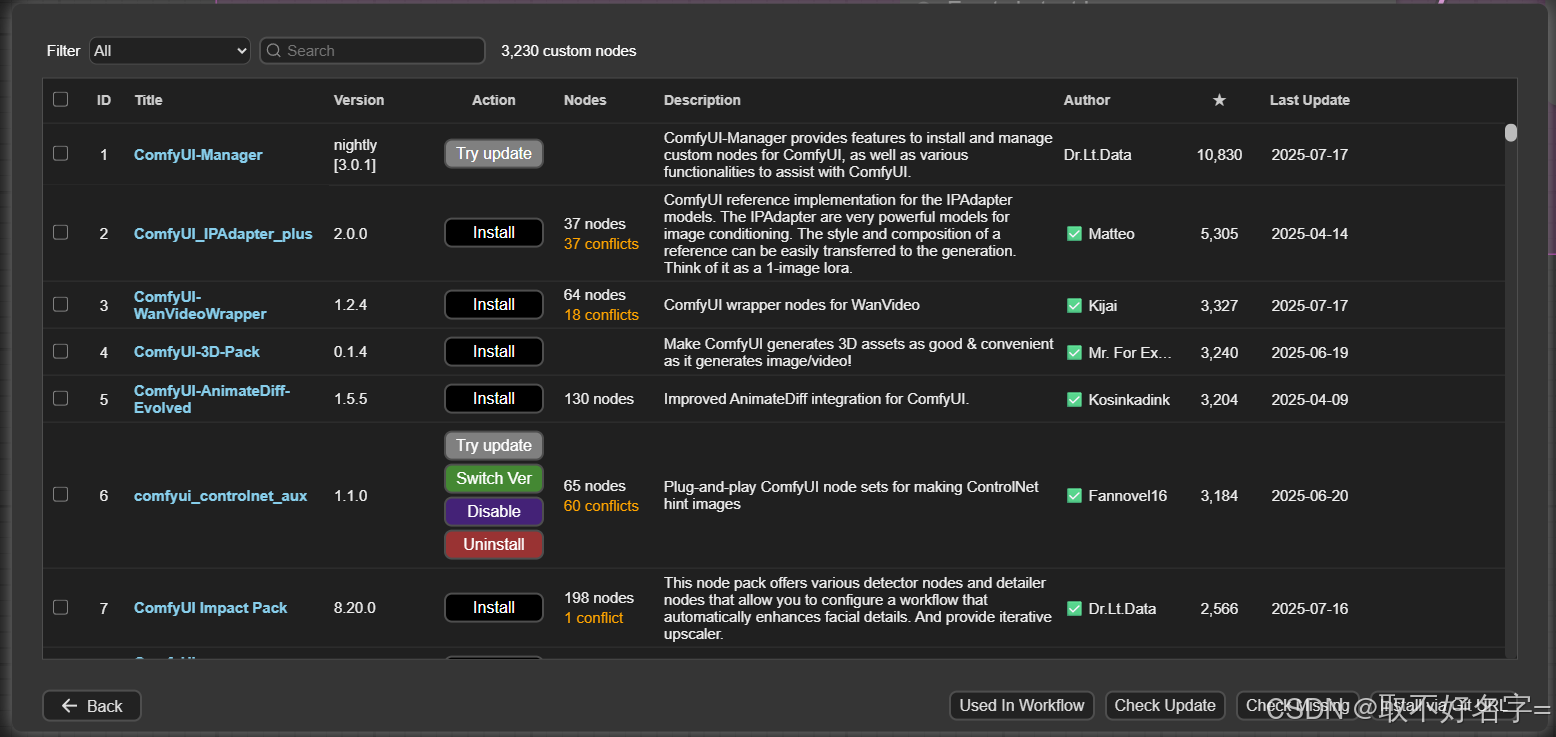The width and height of the screenshot is (1556, 737).
Task: Click the purple Disable button
Action: [x=494, y=511]
